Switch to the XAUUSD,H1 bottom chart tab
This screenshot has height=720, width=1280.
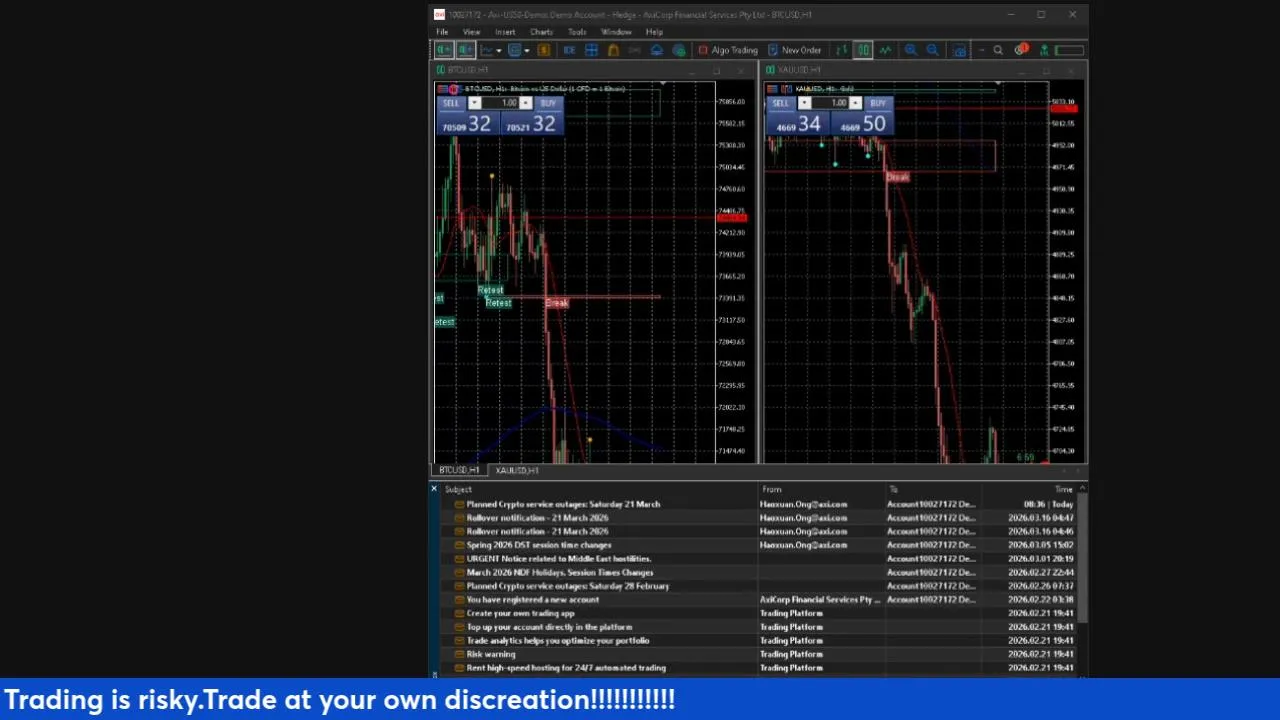(517, 470)
